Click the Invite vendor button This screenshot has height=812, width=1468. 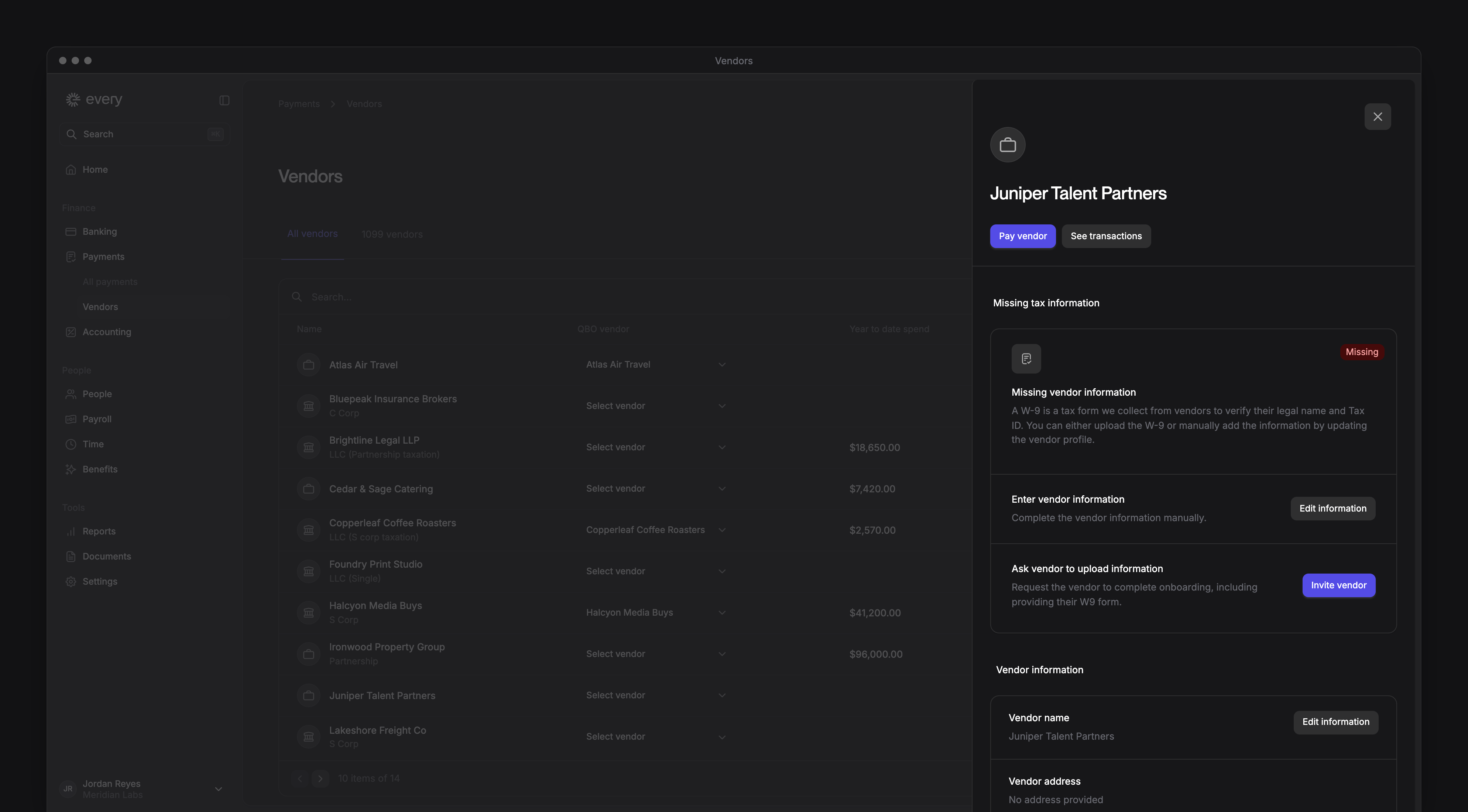click(x=1338, y=585)
